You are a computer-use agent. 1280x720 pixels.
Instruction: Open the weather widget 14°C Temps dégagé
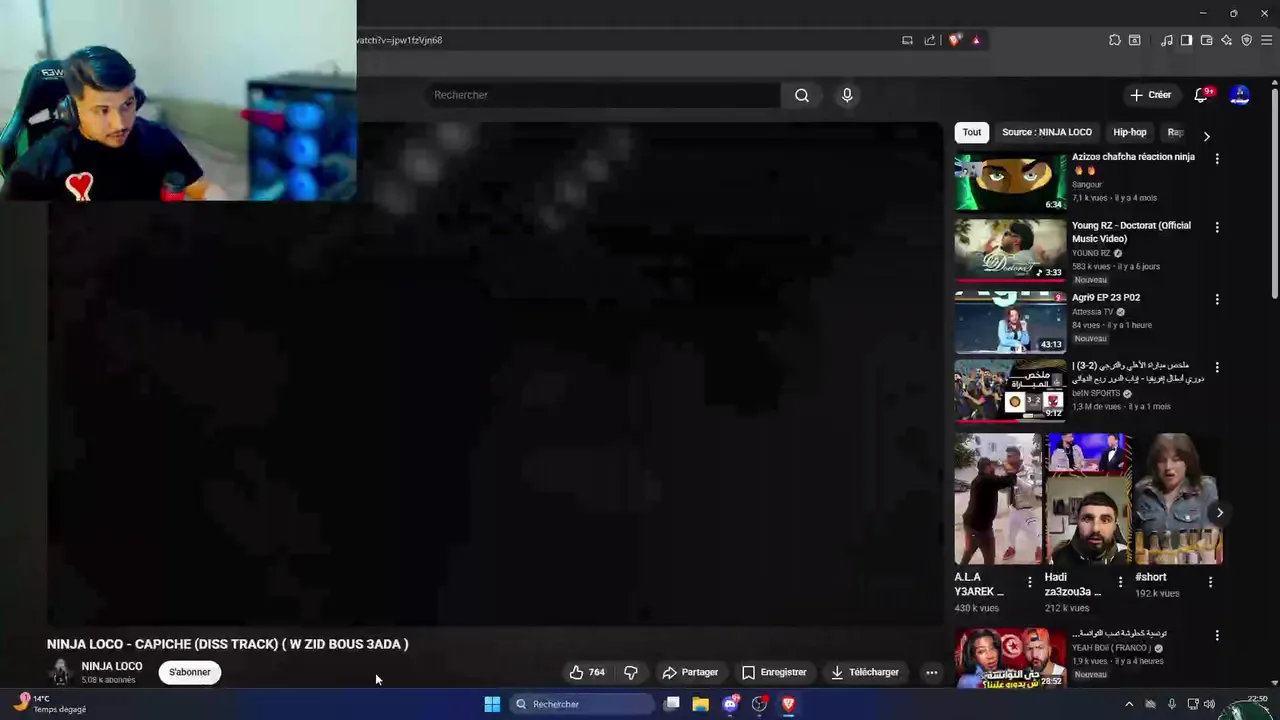[50, 704]
